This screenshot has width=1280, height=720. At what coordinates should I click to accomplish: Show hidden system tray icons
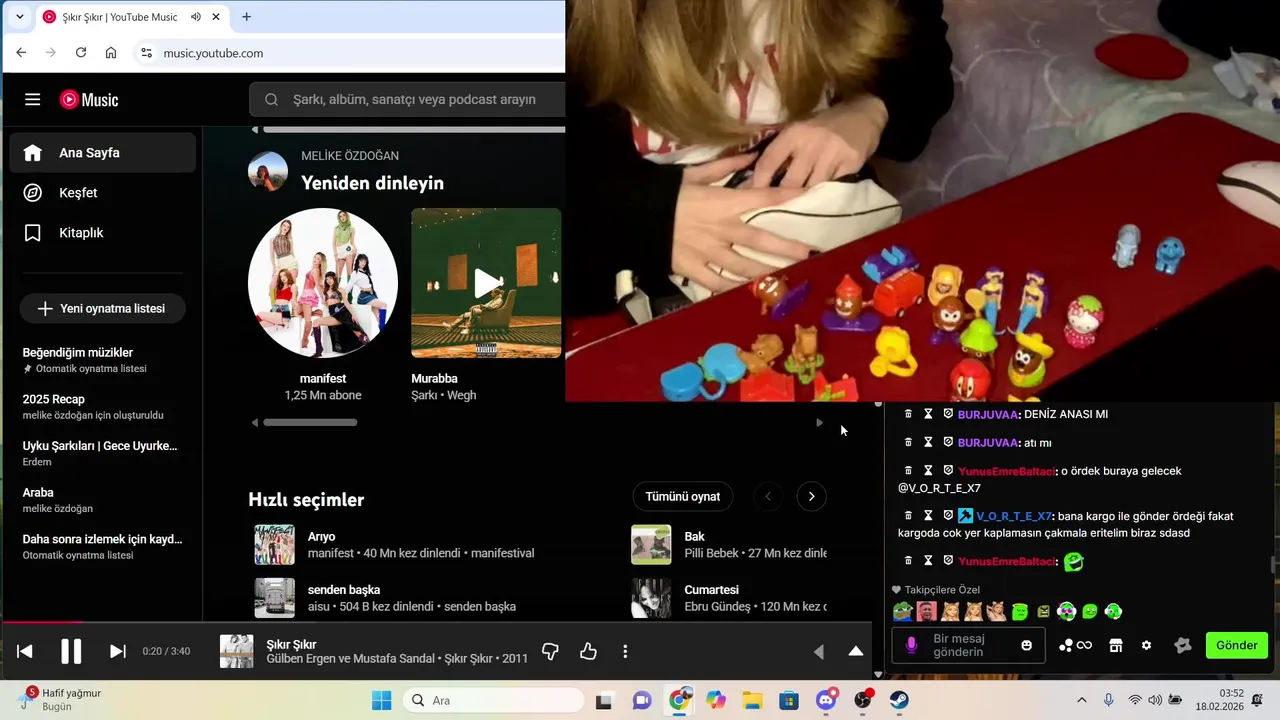click(x=1081, y=701)
